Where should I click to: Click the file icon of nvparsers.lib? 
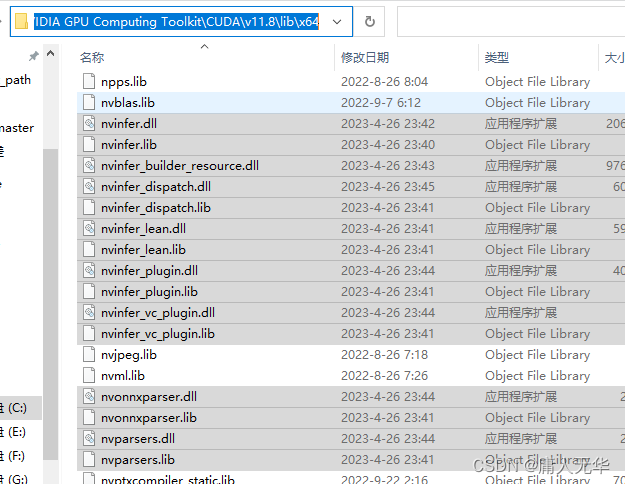(89, 459)
